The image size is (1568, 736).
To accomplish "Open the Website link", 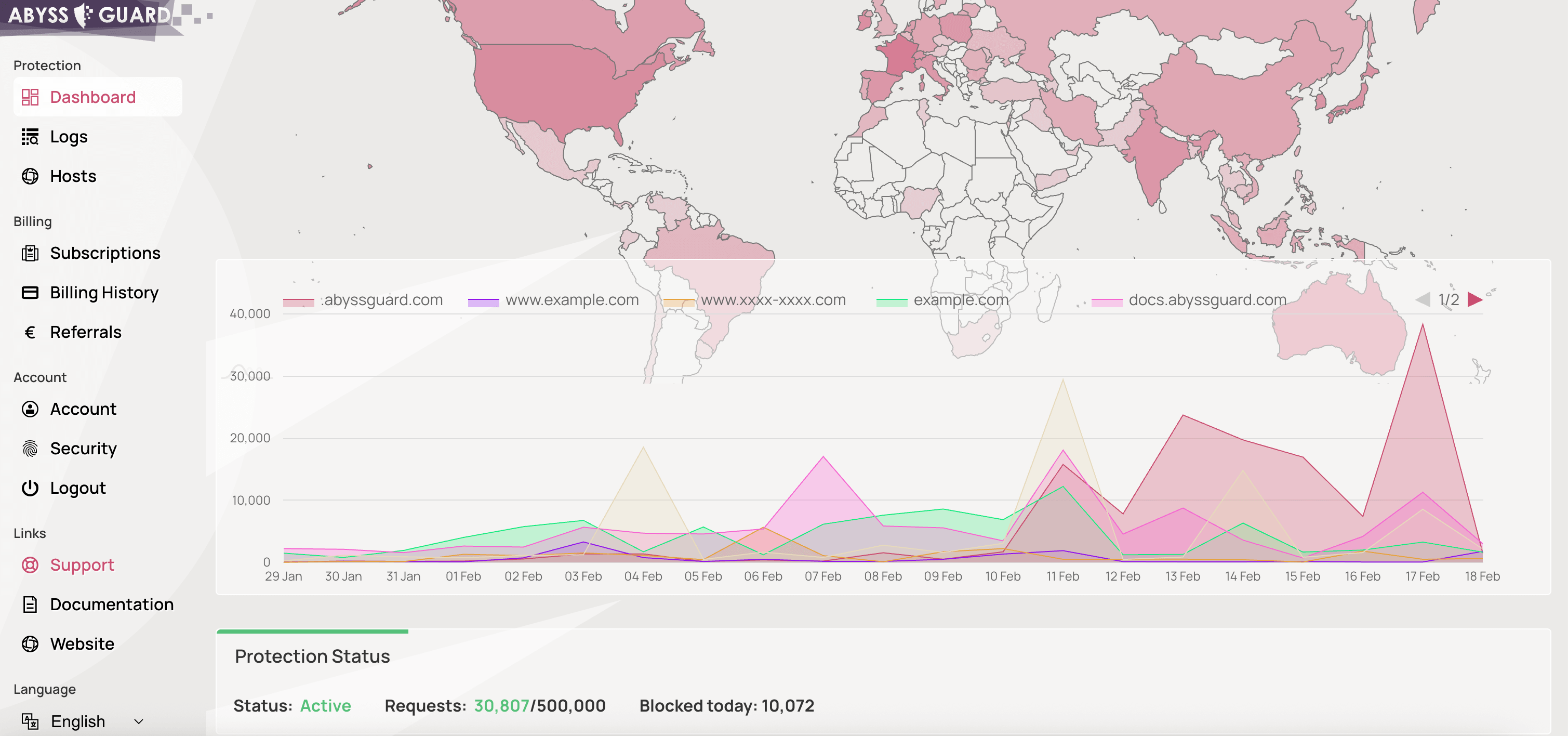I will (82, 644).
